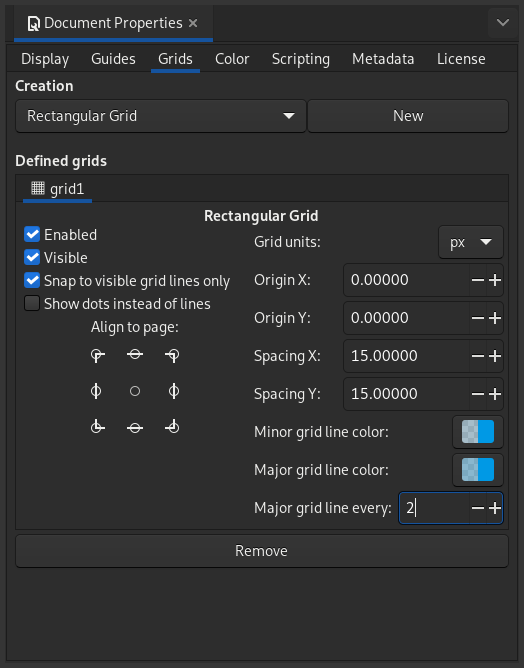This screenshot has height=668, width=524.
Task: Expand the panel chevron menu at top right
Action: pos(503,23)
